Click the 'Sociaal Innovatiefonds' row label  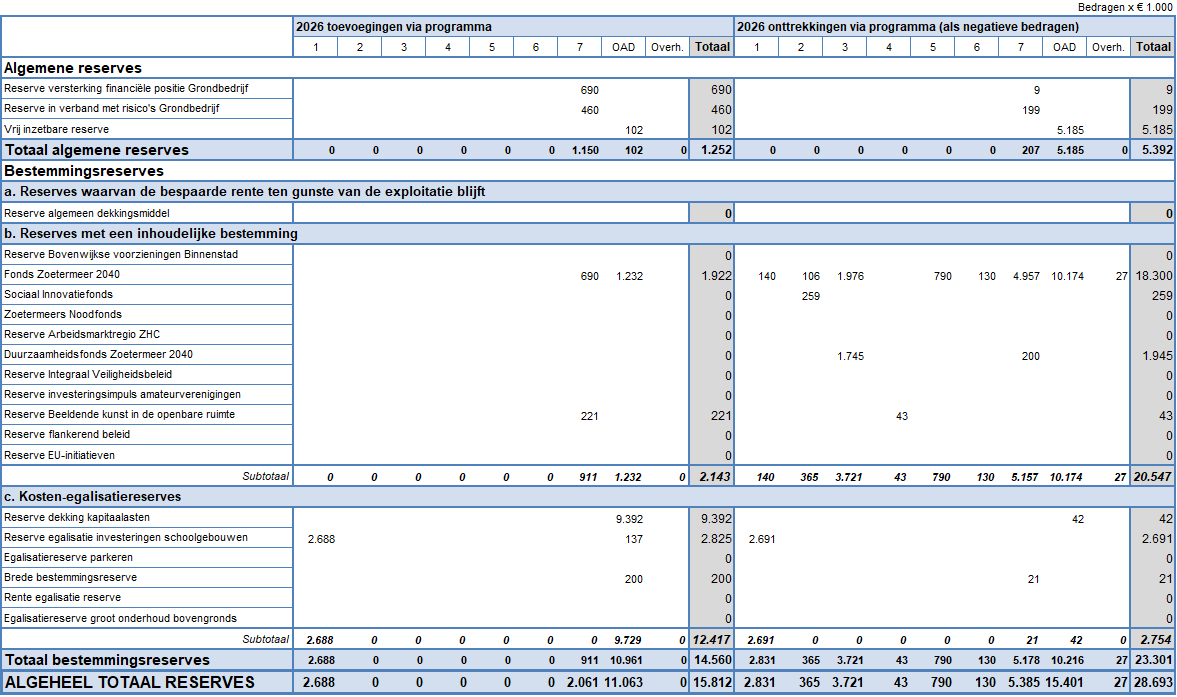point(58,294)
